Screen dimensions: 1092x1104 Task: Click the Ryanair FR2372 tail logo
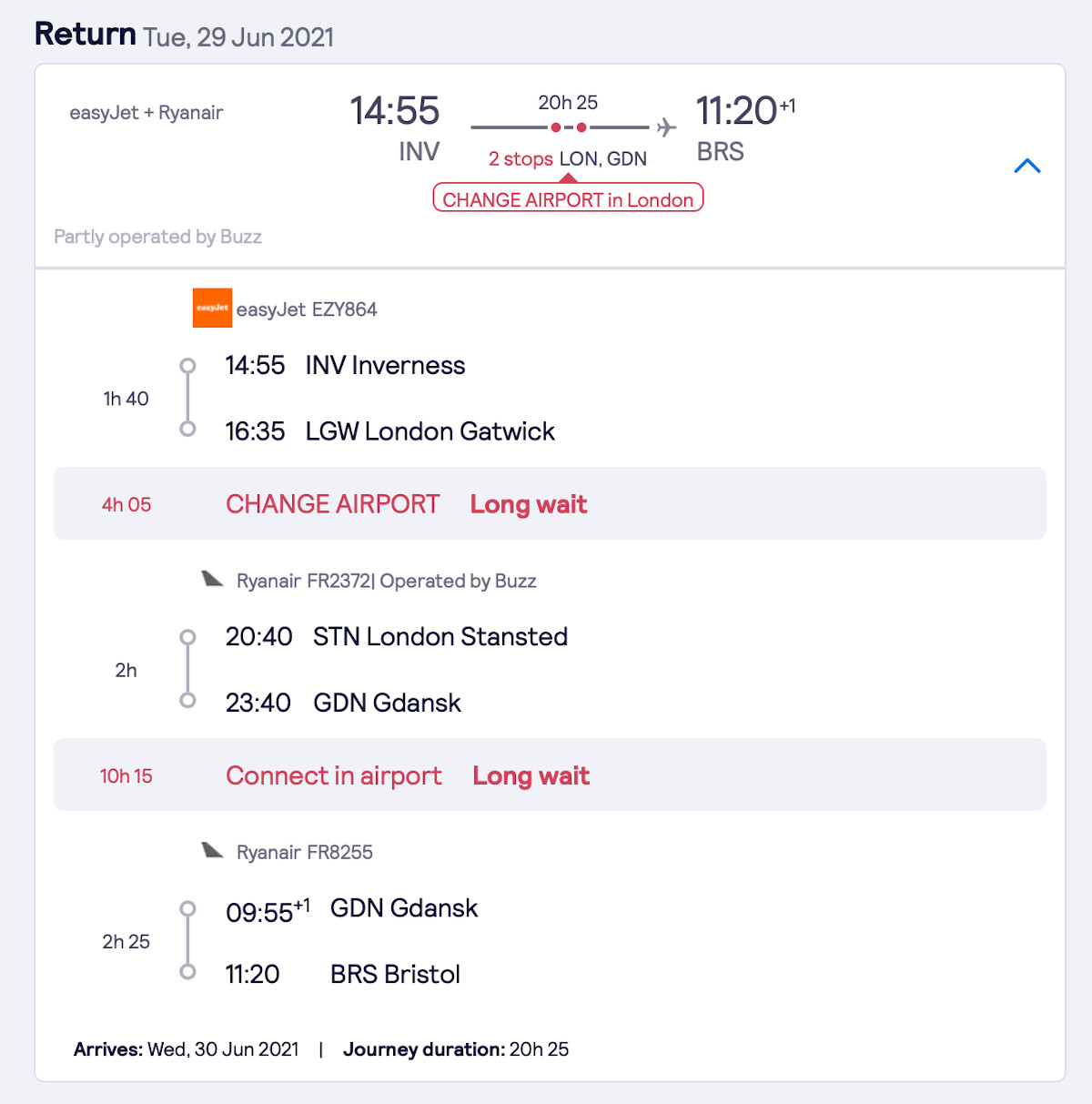tap(213, 580)
